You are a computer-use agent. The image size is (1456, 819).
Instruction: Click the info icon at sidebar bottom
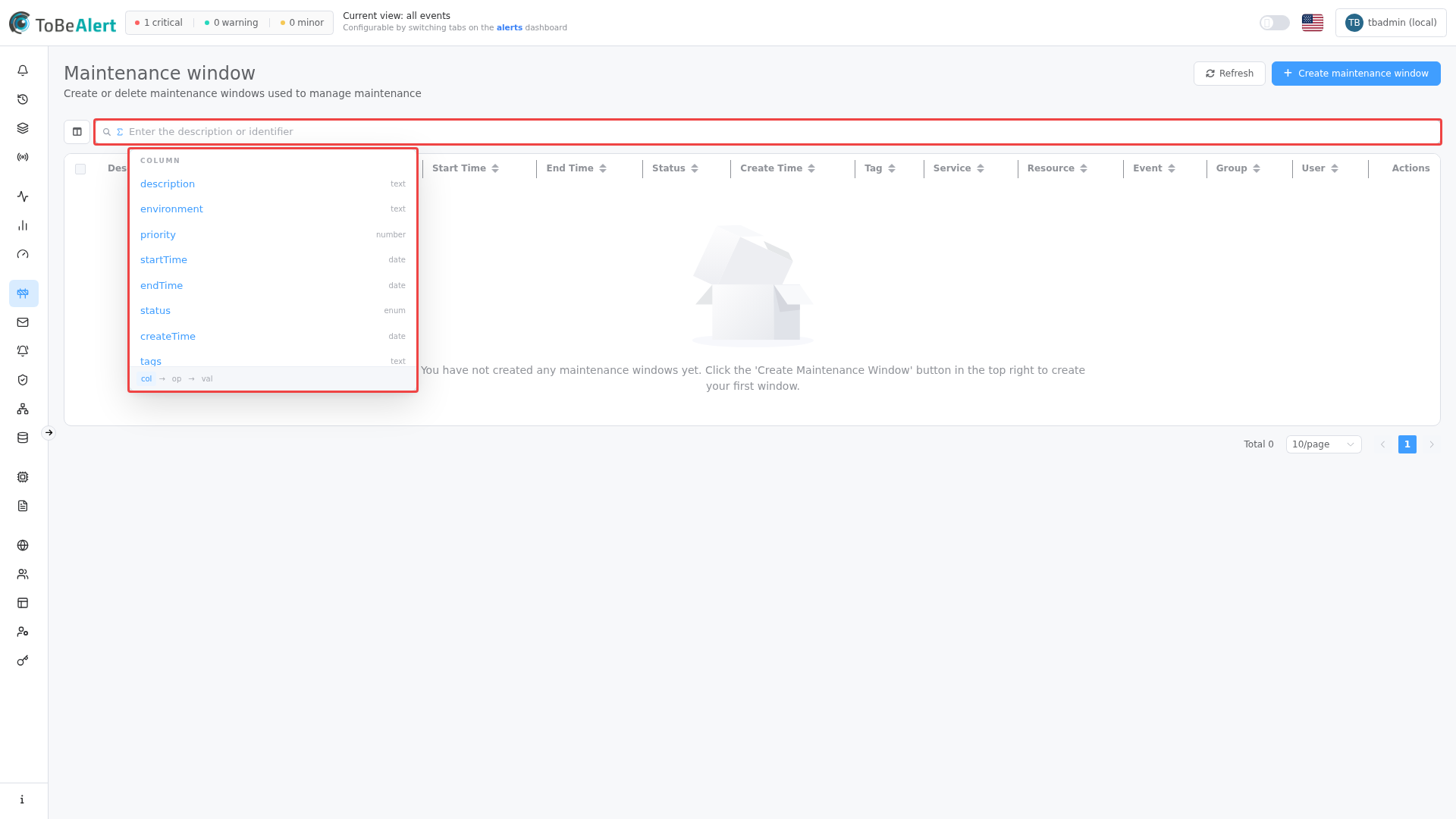(23, 799)
